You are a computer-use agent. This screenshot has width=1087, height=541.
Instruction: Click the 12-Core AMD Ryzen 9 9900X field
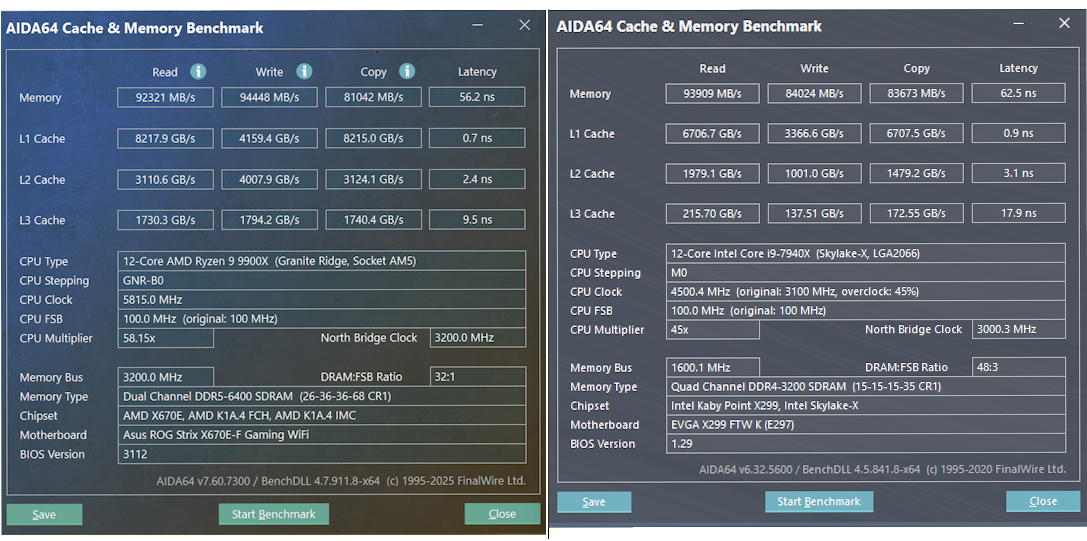322,261
